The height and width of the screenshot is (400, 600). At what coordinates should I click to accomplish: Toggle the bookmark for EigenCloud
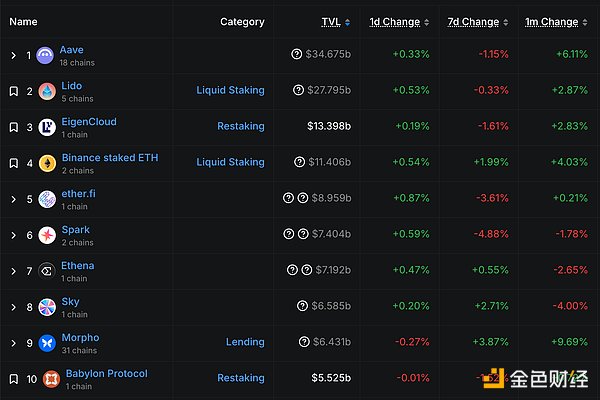(x=13, y=127)
